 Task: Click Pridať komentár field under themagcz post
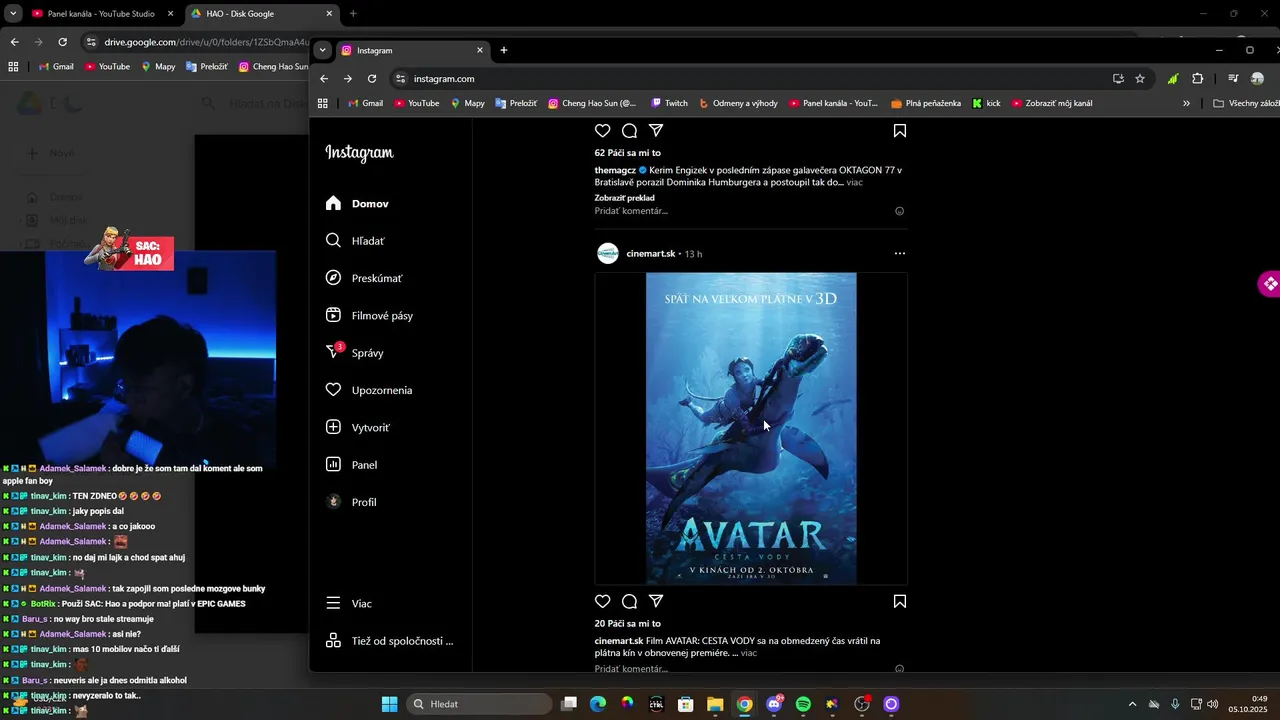pos(740,211)
